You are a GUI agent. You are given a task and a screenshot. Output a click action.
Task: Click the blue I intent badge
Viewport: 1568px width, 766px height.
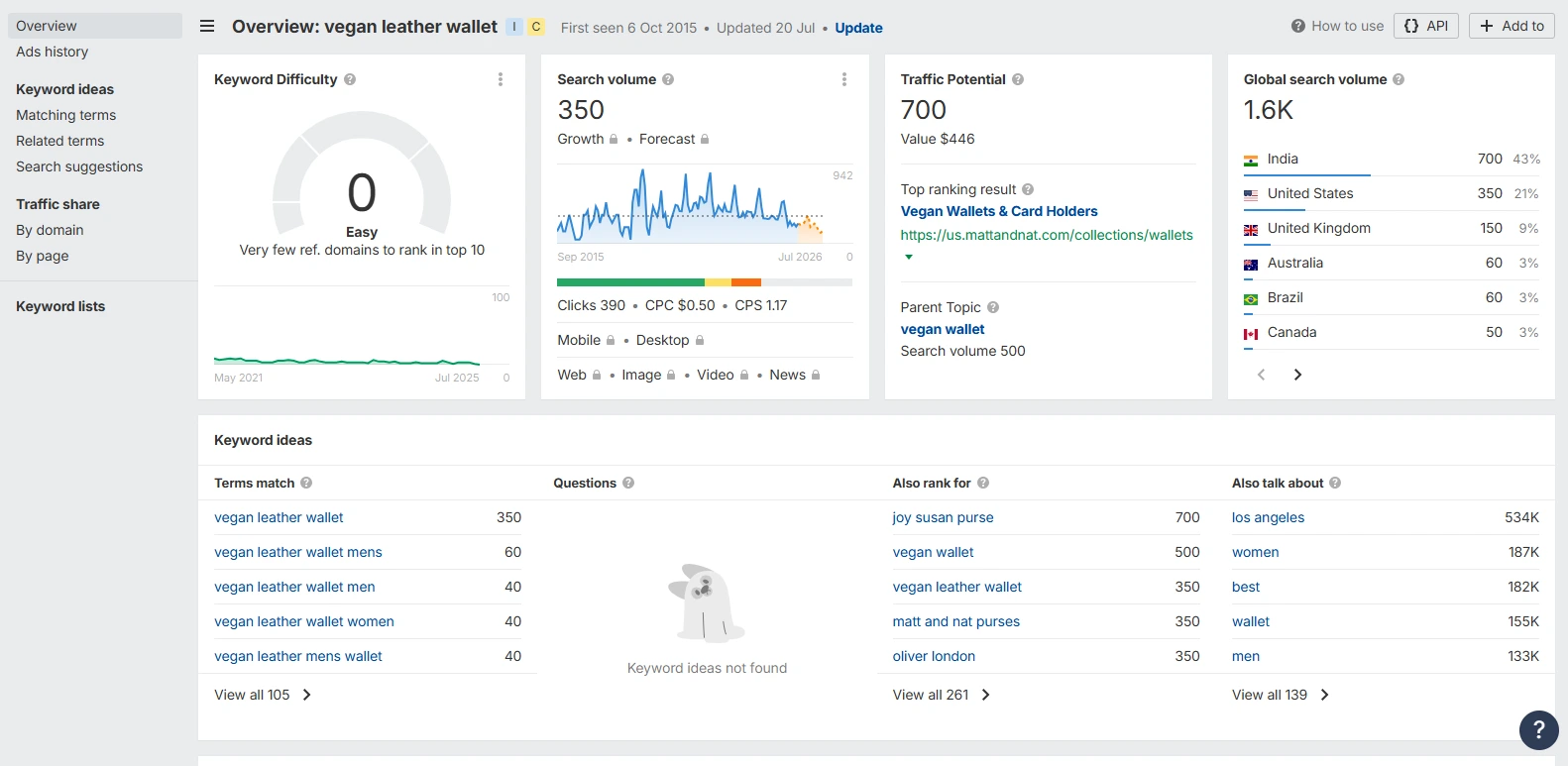click(514, 27)
